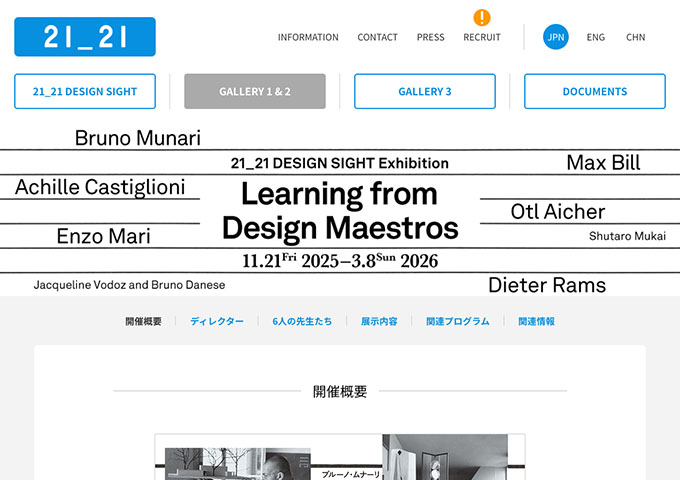Switch language to CHN
Image resolution: width=680 pixels, height=480 pixels.
(x=636, y=37)
